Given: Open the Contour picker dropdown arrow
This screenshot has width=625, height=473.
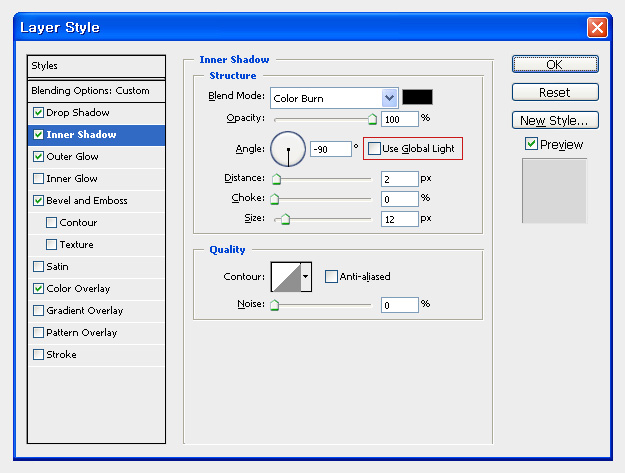Looking at the screenshot, I should [x=306, y=277].
